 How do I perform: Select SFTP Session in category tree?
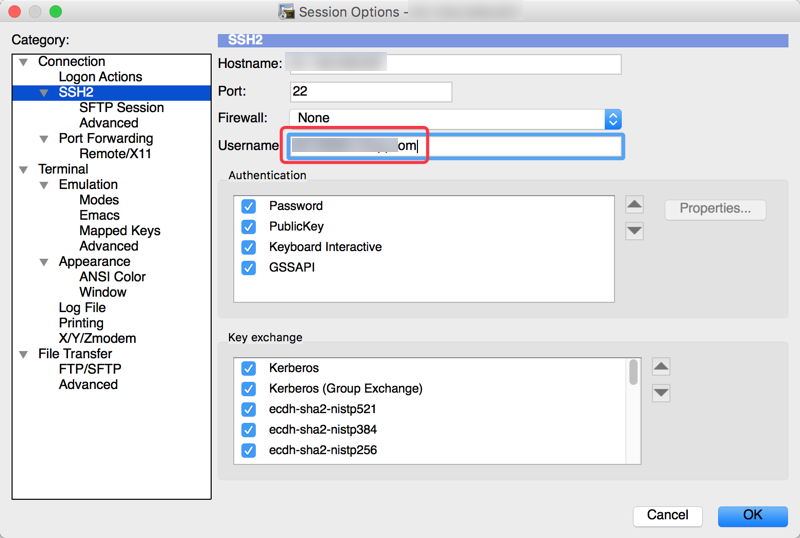pyautogui.click(x=121, y=108)
